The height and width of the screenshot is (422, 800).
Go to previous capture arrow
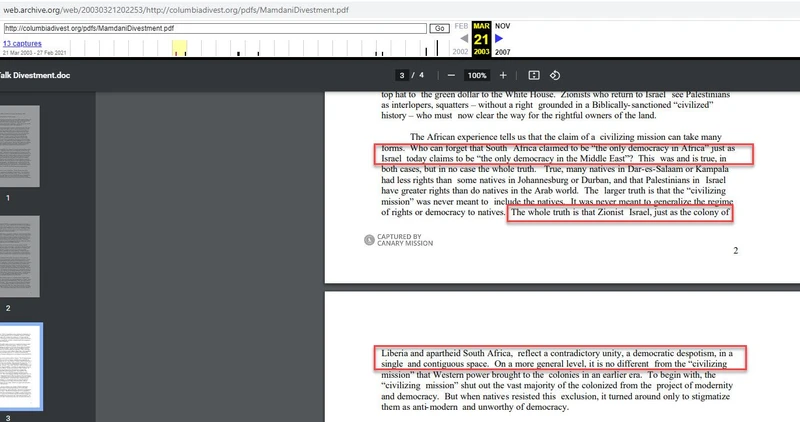click(x=464, y=38)
